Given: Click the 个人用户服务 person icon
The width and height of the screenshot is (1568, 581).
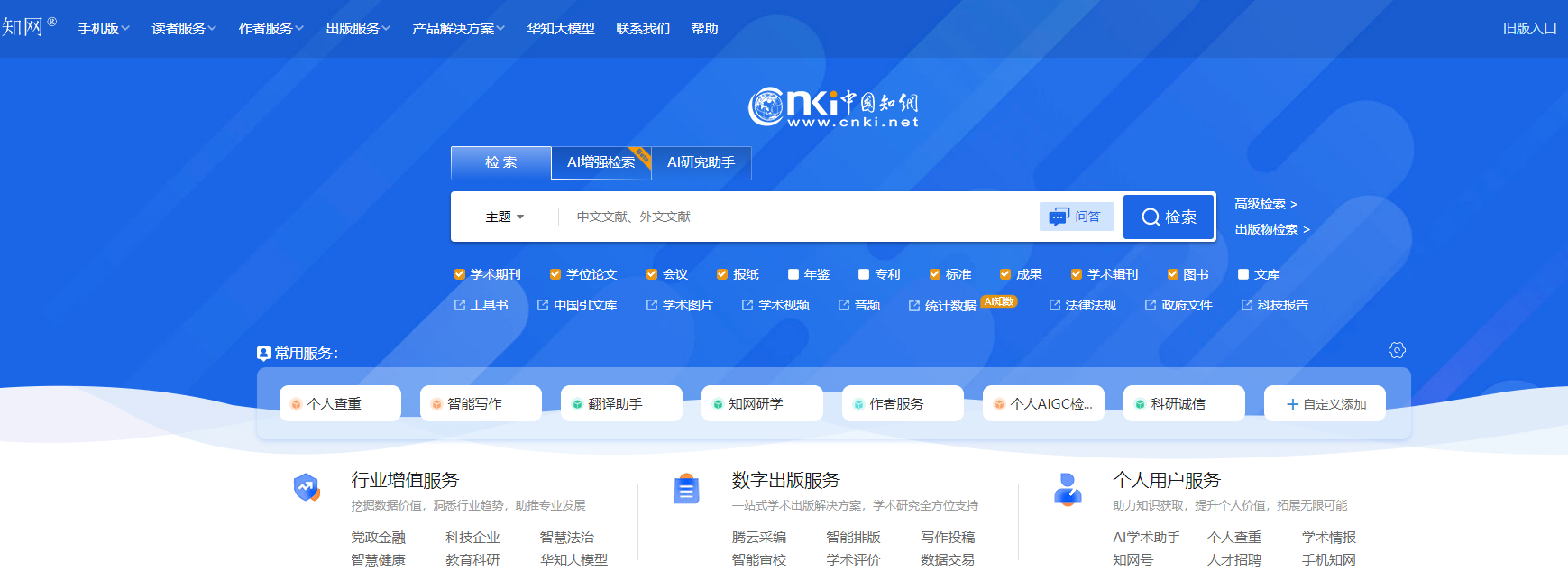Looking at the screenshot, I should pyautogui.click(x=1068, y=489).
